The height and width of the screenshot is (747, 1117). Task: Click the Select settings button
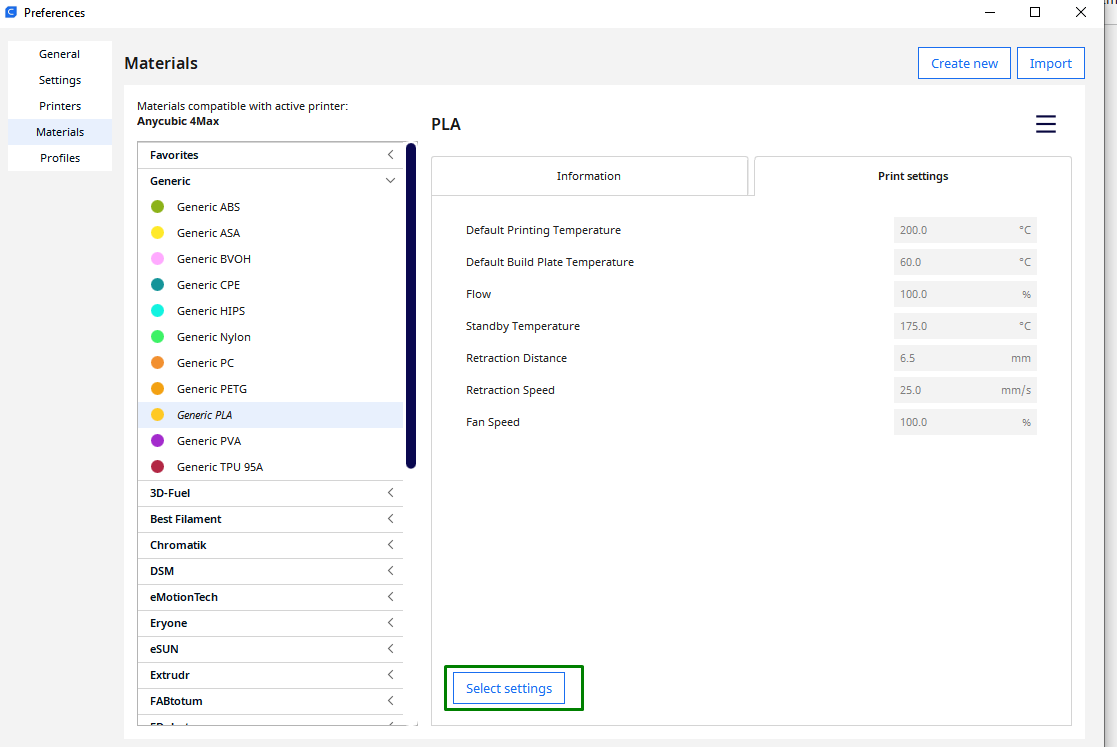509,688
